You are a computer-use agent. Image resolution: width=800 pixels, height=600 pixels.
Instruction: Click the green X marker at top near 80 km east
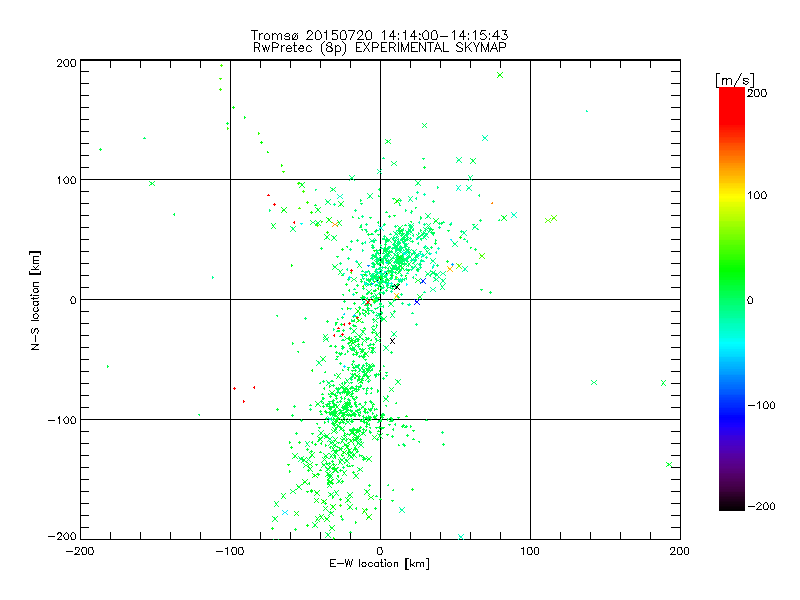pyautogui.click(x=500, y=75)
